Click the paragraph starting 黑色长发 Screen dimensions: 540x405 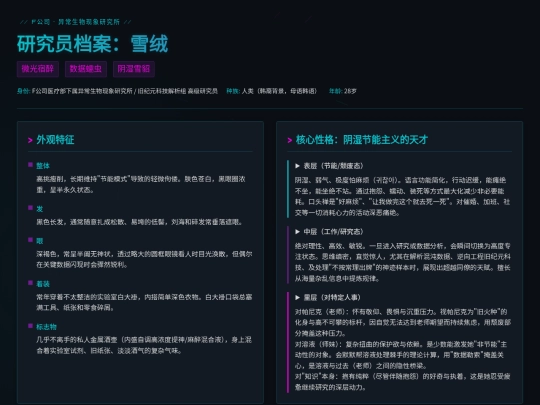[139, 222]
